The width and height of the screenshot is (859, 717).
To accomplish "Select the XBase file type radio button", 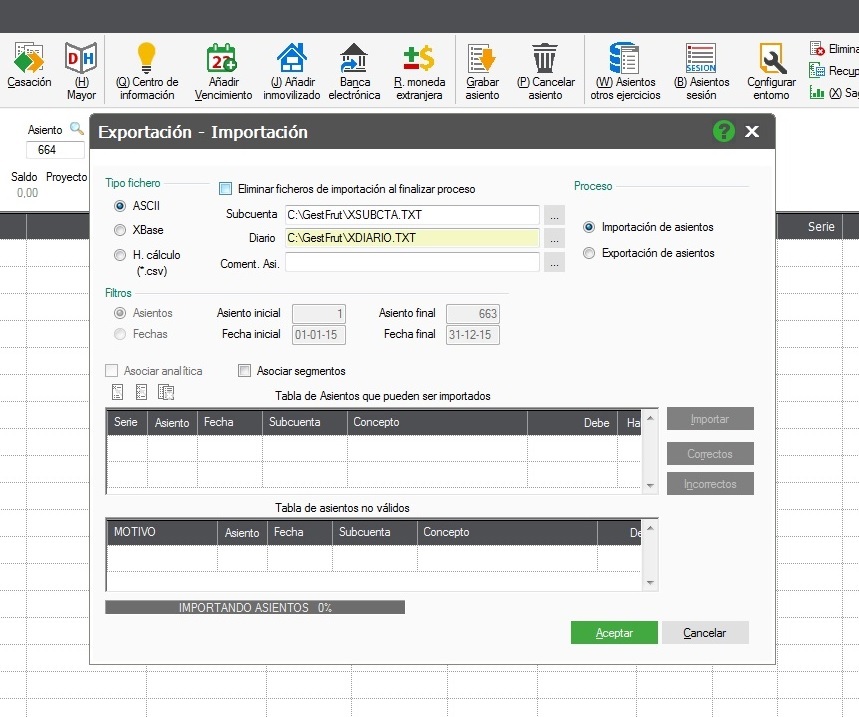I will pyautogui.click(x=120, y=230).
